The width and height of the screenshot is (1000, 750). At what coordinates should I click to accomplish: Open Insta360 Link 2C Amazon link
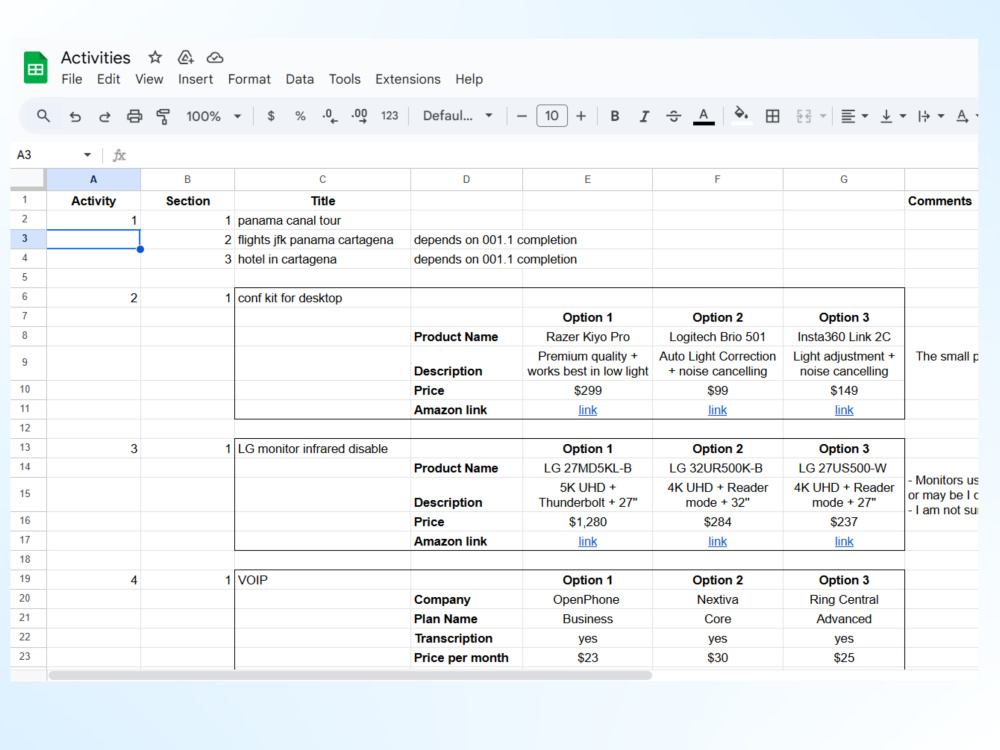click(x=844, y=410)
